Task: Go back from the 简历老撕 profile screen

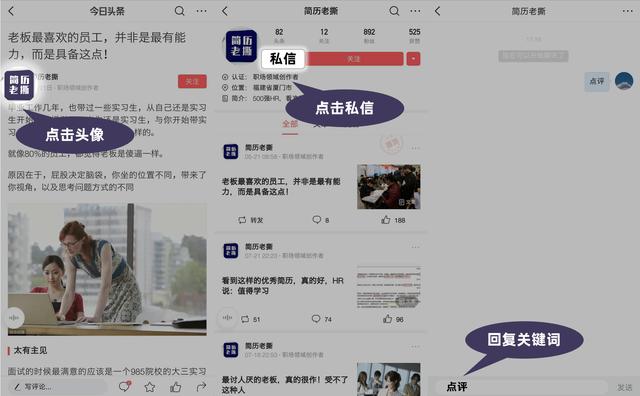Action: (x=225, y=11)
